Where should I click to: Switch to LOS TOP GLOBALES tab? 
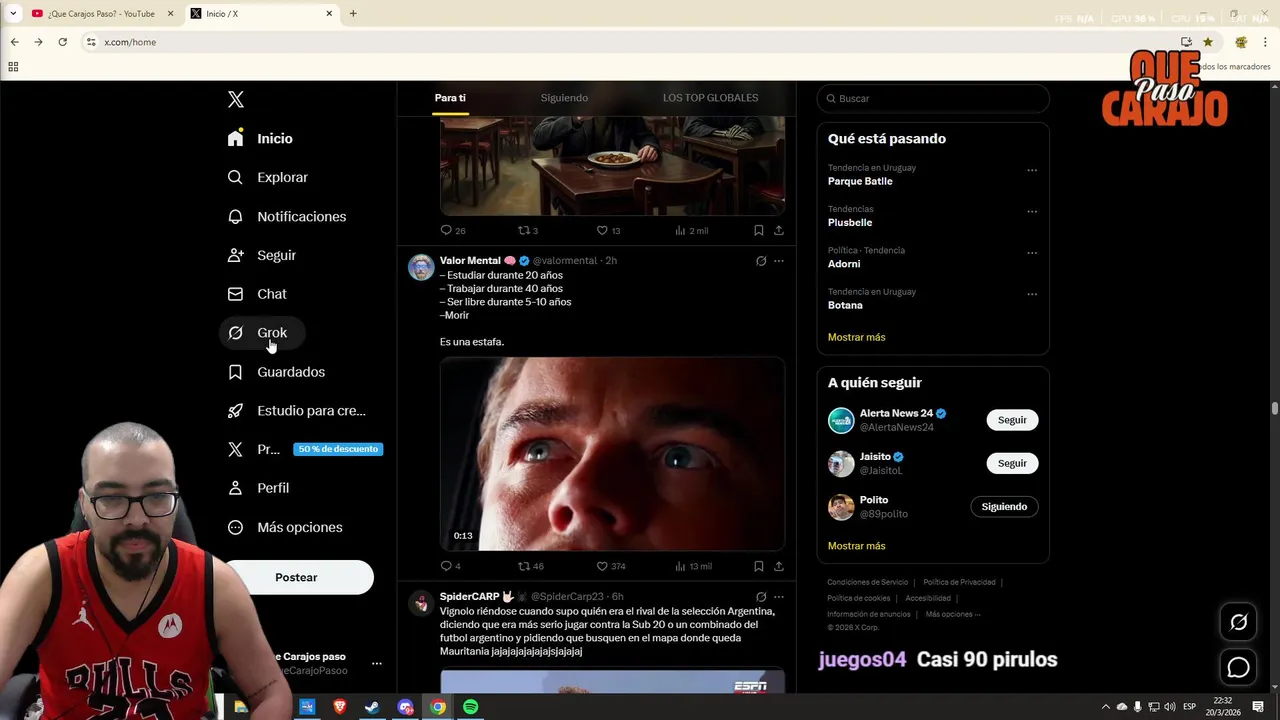click(710, 98)
